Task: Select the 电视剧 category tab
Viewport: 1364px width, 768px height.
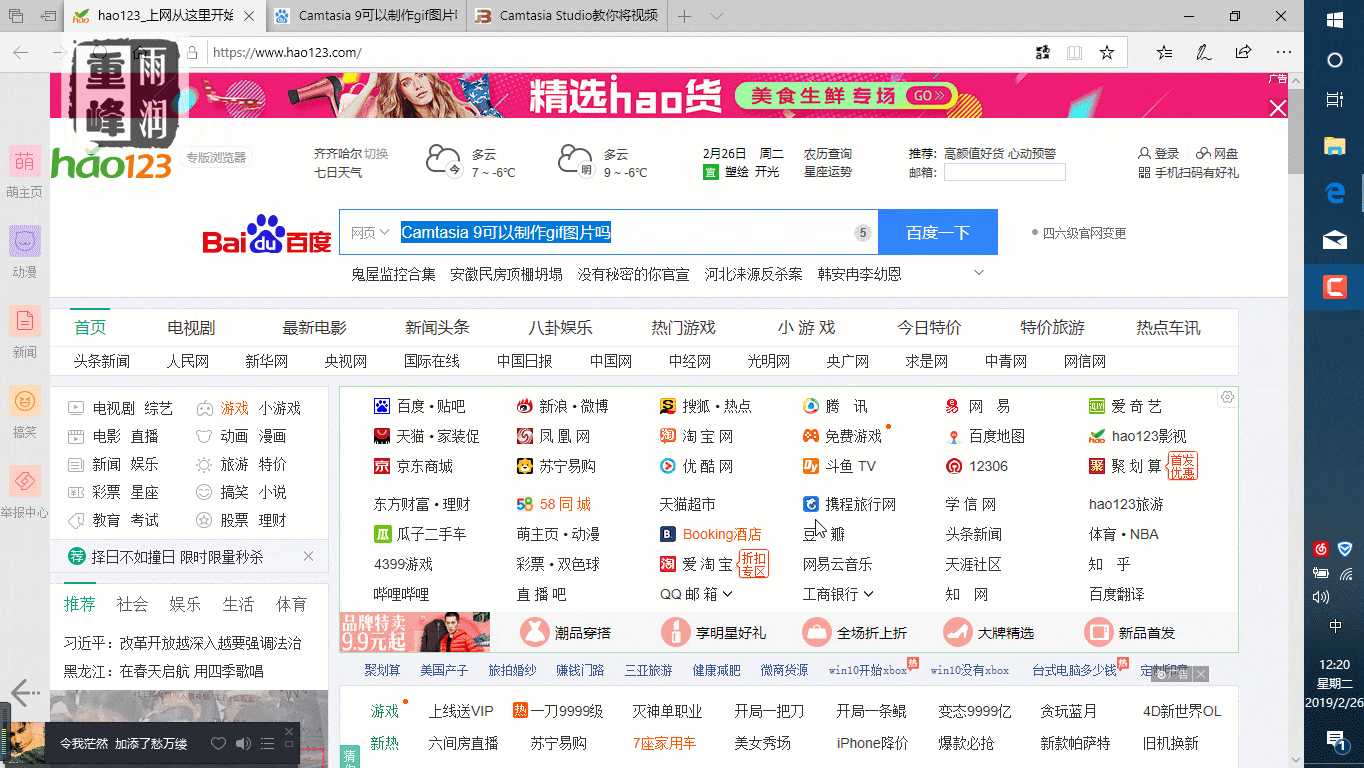Action: [x=190, y=327]
